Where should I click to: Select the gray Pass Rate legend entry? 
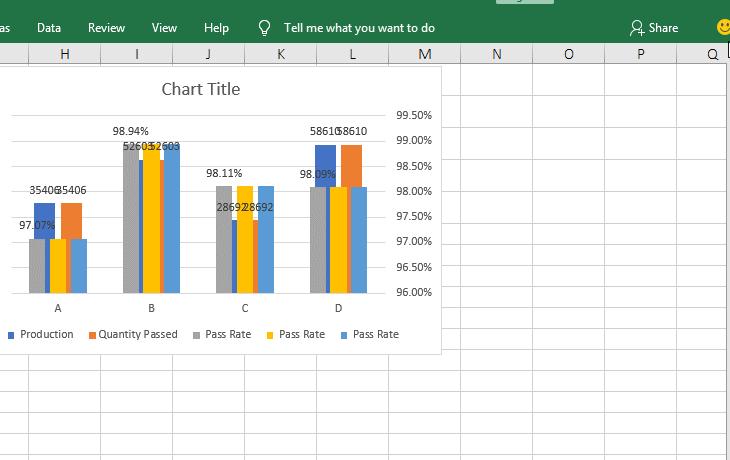coord(221,334)
